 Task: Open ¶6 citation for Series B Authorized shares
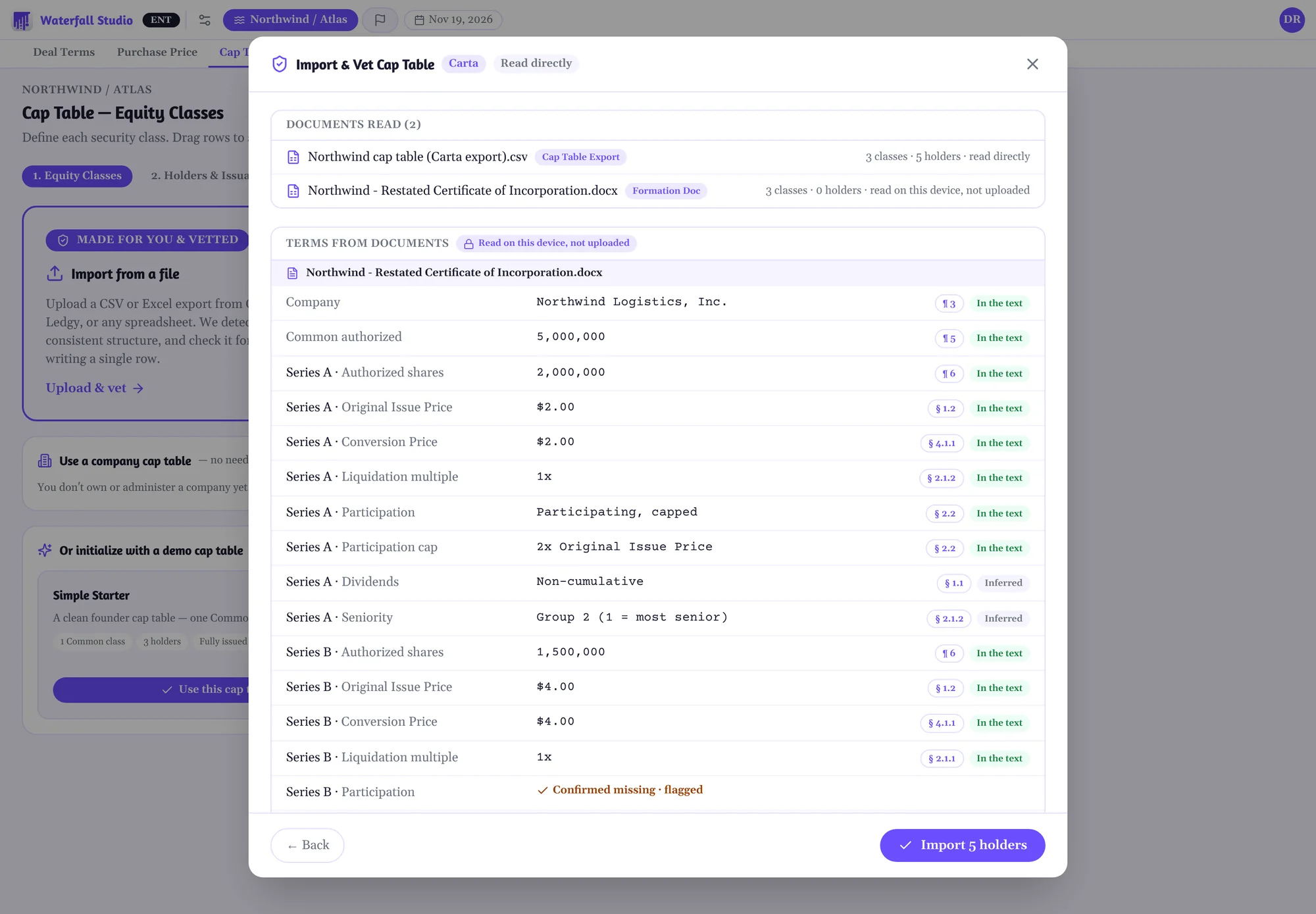coord(949,653)
